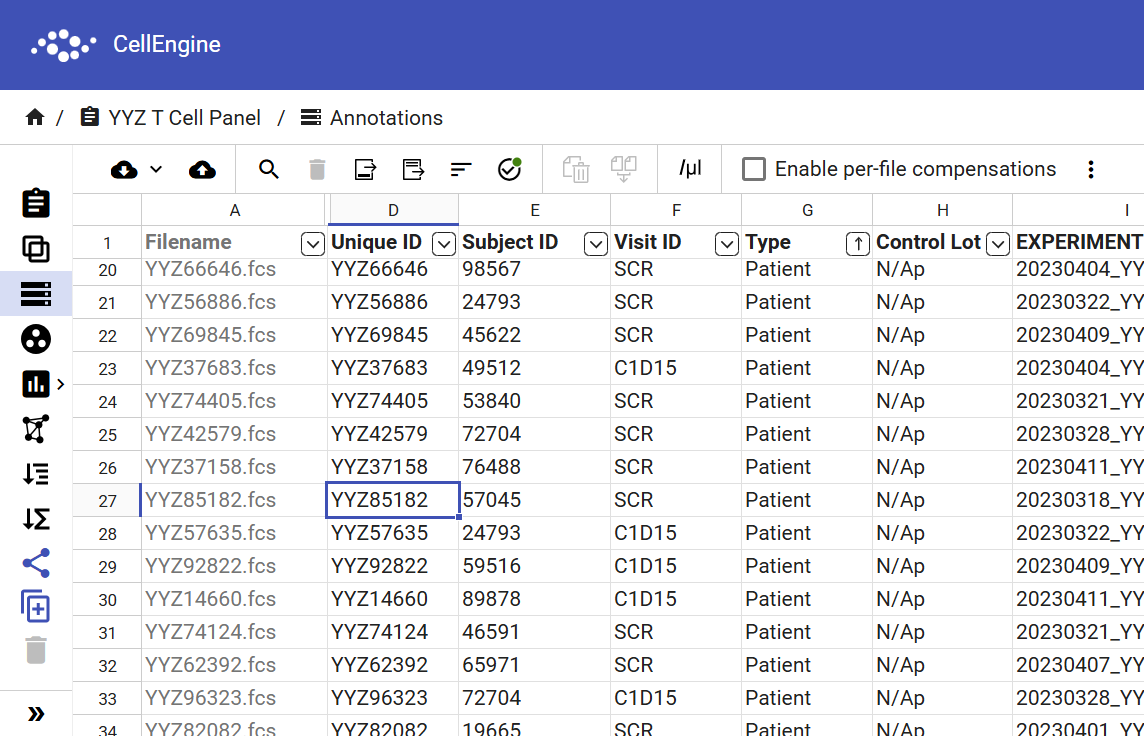1144x736 pixels.
Task: Click the duplicate experiment sidebar icon
Action: [x=36, y=606]
